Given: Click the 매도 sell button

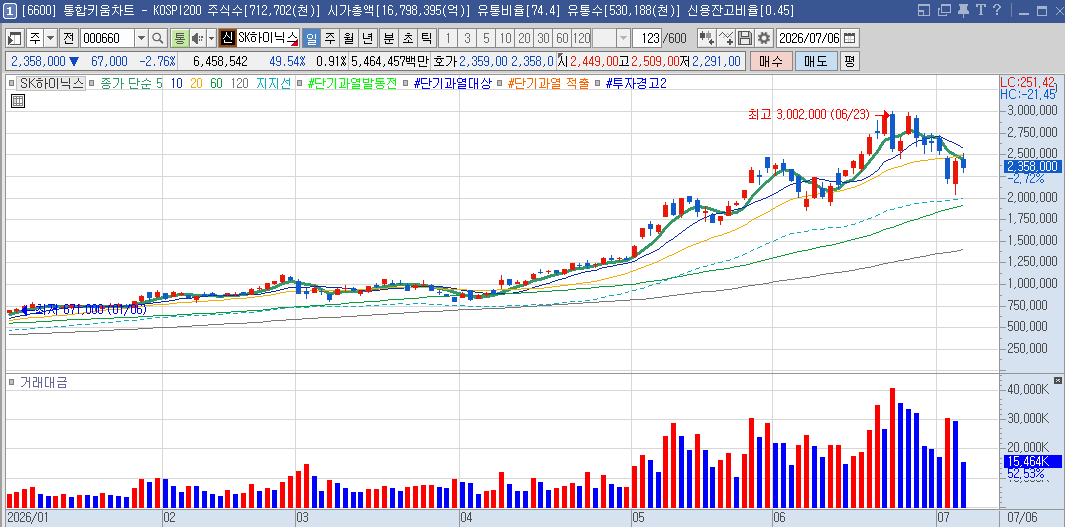Looking at the screenshot, I should 816,61.
